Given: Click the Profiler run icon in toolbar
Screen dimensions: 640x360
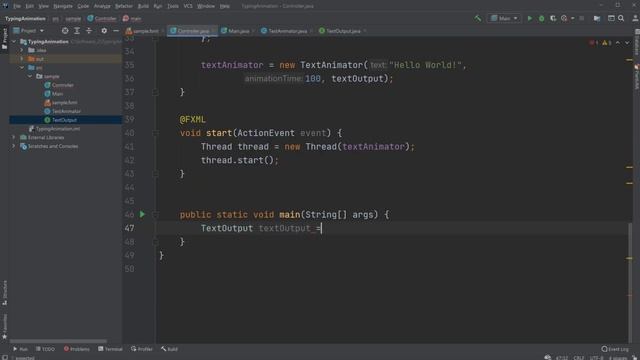Looking at the screenshot, I should (564, 18).
